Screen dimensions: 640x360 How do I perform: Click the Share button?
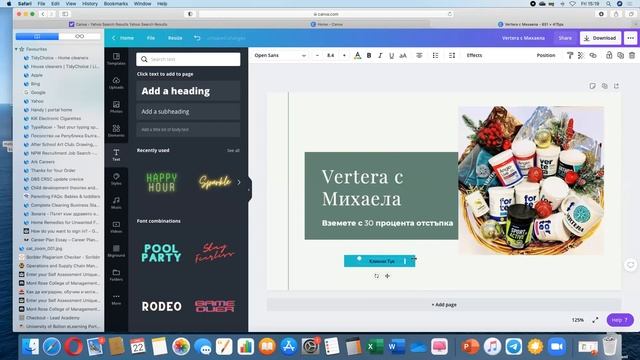[565, 38]
